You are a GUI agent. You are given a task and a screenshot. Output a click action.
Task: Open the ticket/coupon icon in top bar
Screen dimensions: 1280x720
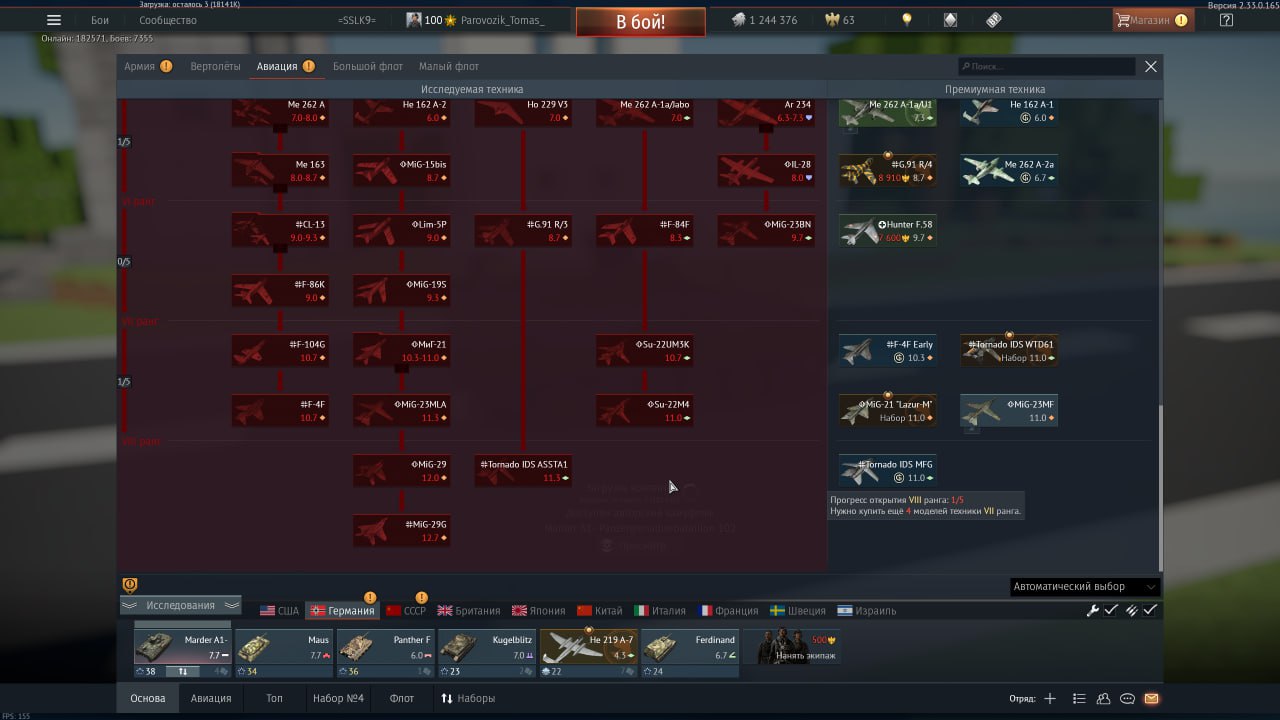(x=993, y=20)
